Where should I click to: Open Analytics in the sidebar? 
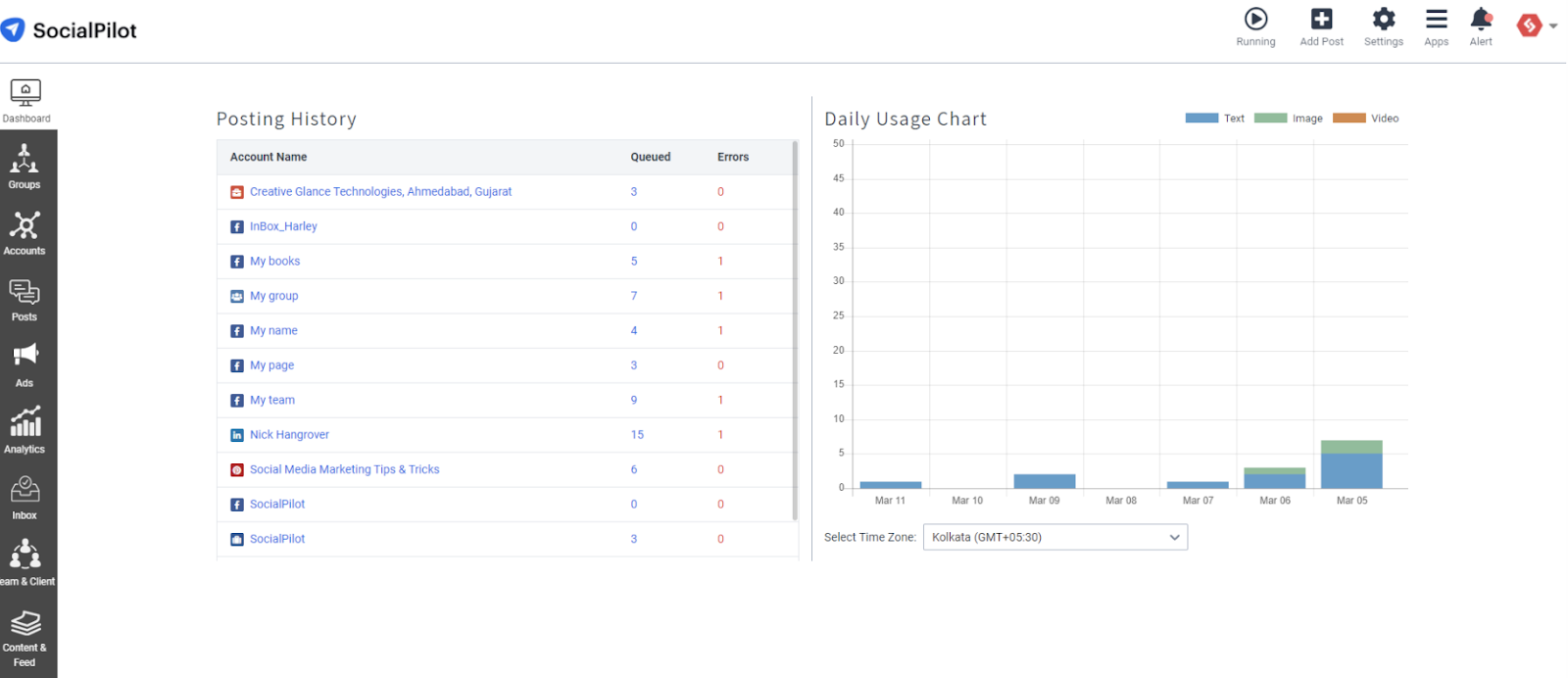(x=24, y=431)
